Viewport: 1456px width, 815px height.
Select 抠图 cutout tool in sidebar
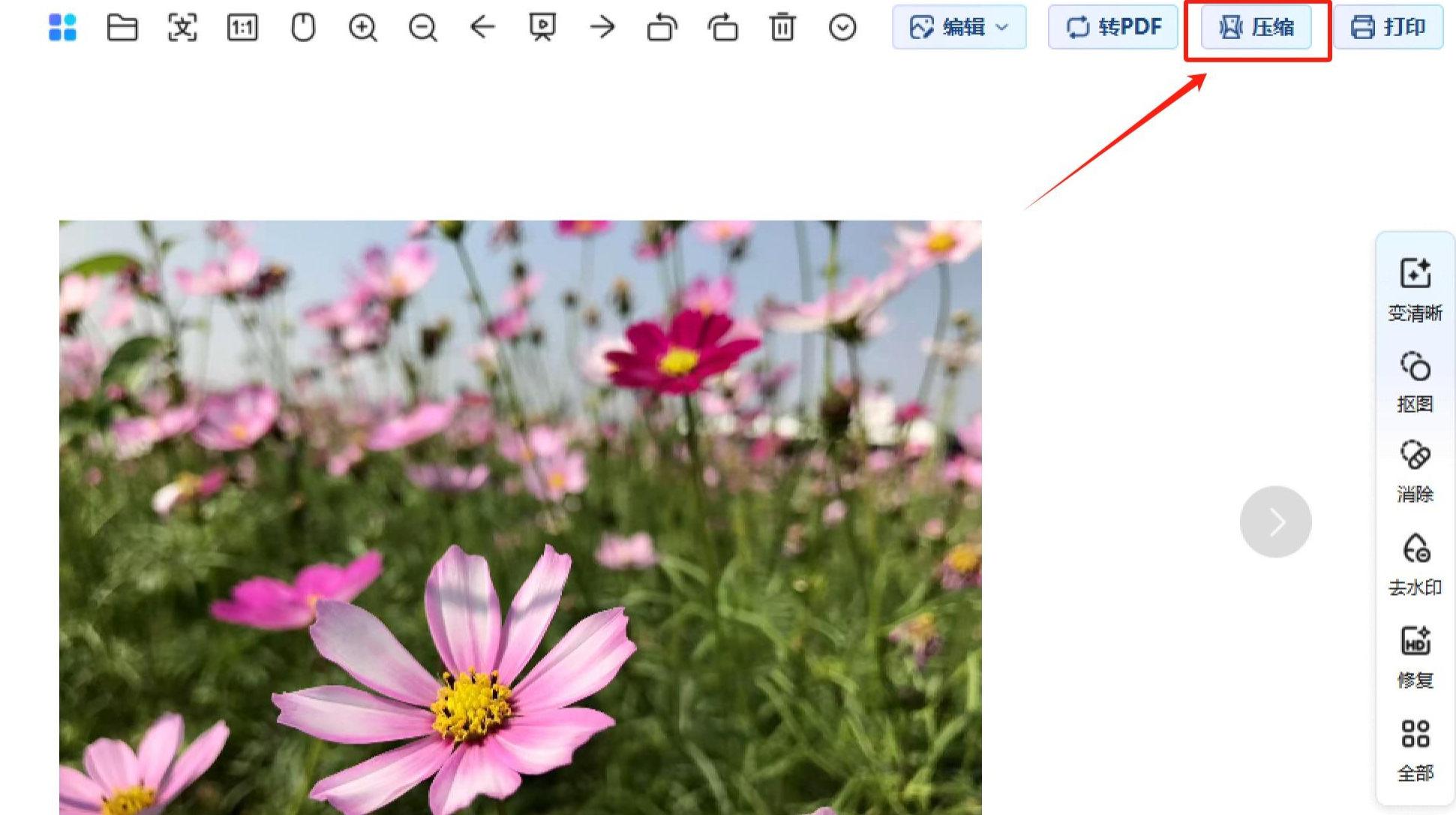pos(1415,382)
